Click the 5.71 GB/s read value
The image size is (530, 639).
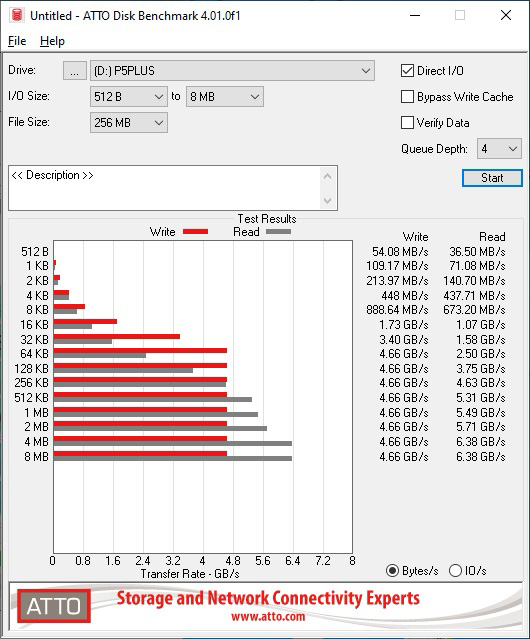coord(481,427)
